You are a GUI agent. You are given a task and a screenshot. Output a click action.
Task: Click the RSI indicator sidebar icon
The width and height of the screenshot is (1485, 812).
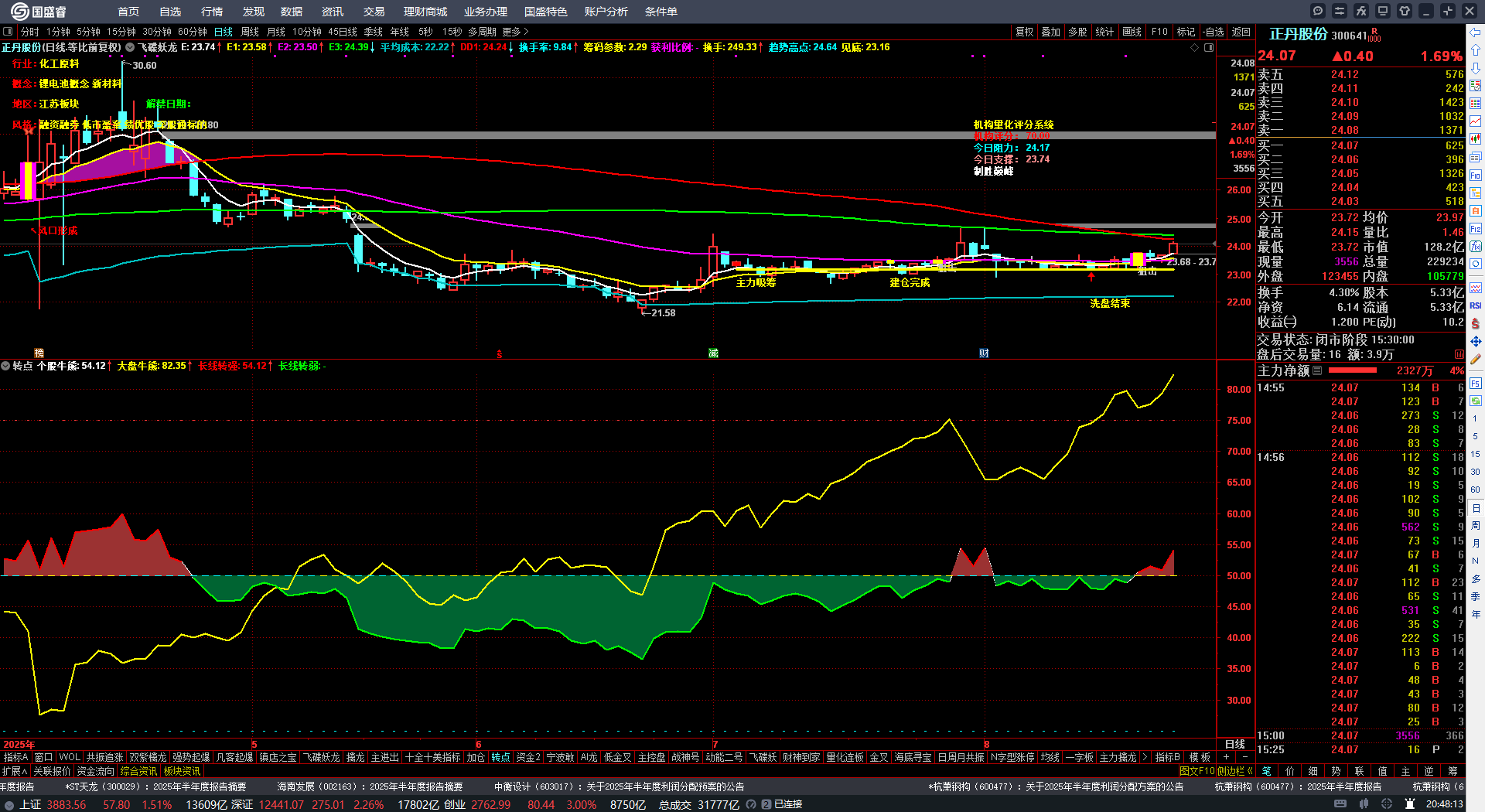[1476, 305]
